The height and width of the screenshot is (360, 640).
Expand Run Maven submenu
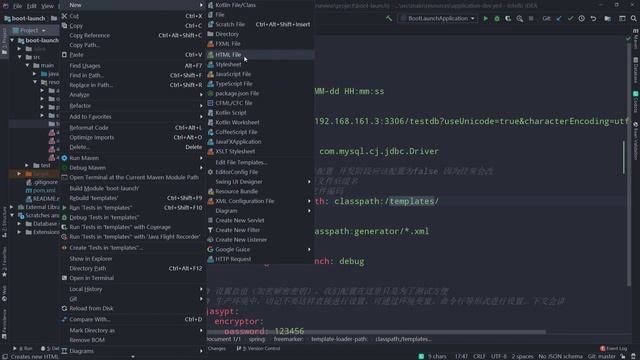click(132, 158)
